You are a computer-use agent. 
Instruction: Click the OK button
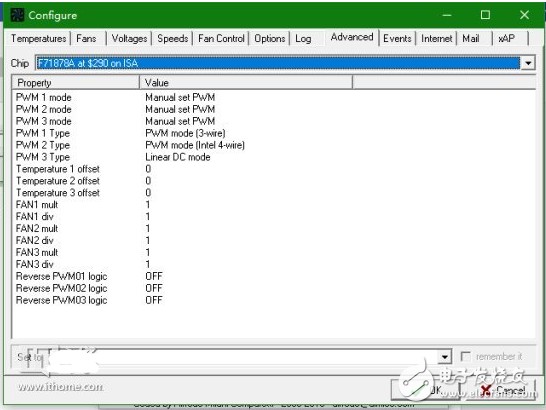(x=425, y=390)
